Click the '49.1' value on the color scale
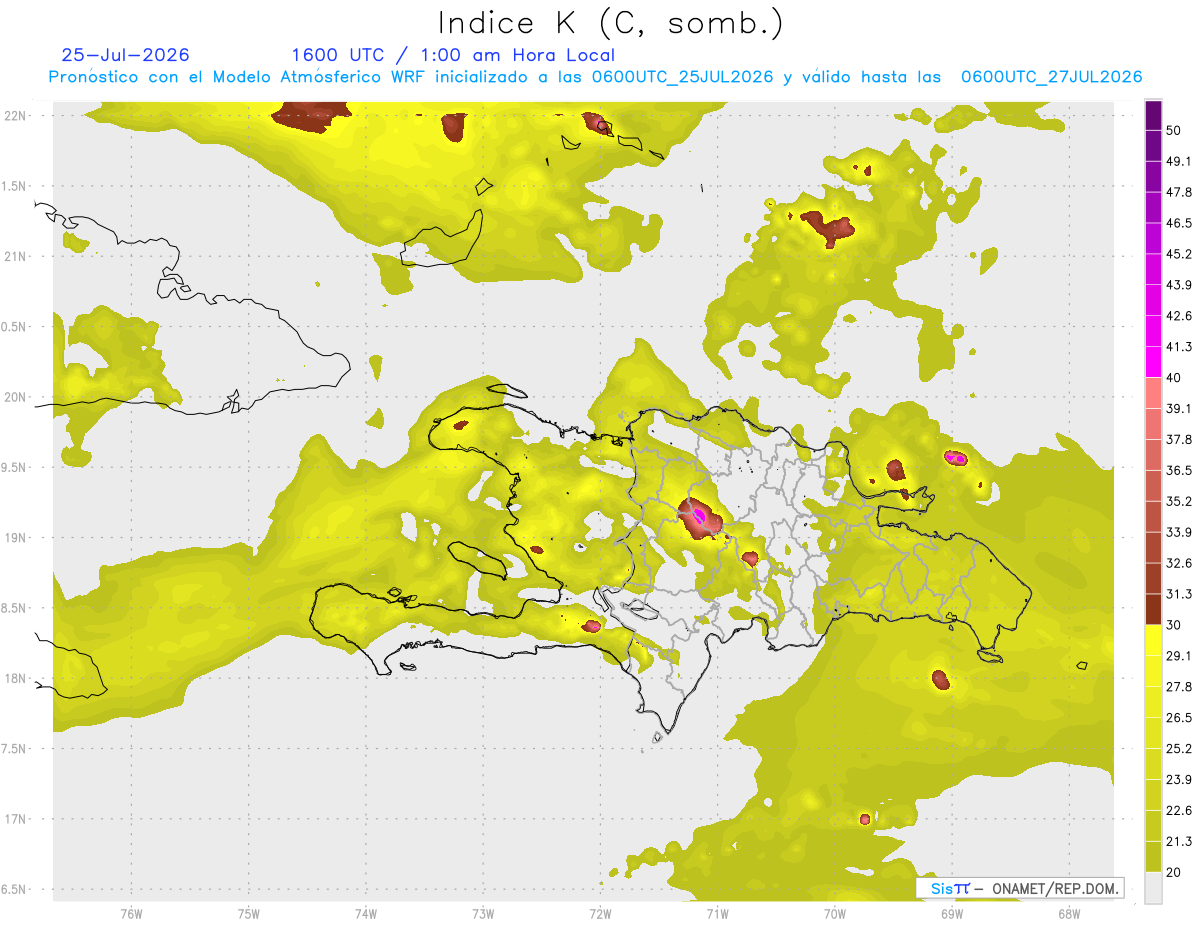1200x927 pixels. pyautogui.click(x=1179, y=161)
